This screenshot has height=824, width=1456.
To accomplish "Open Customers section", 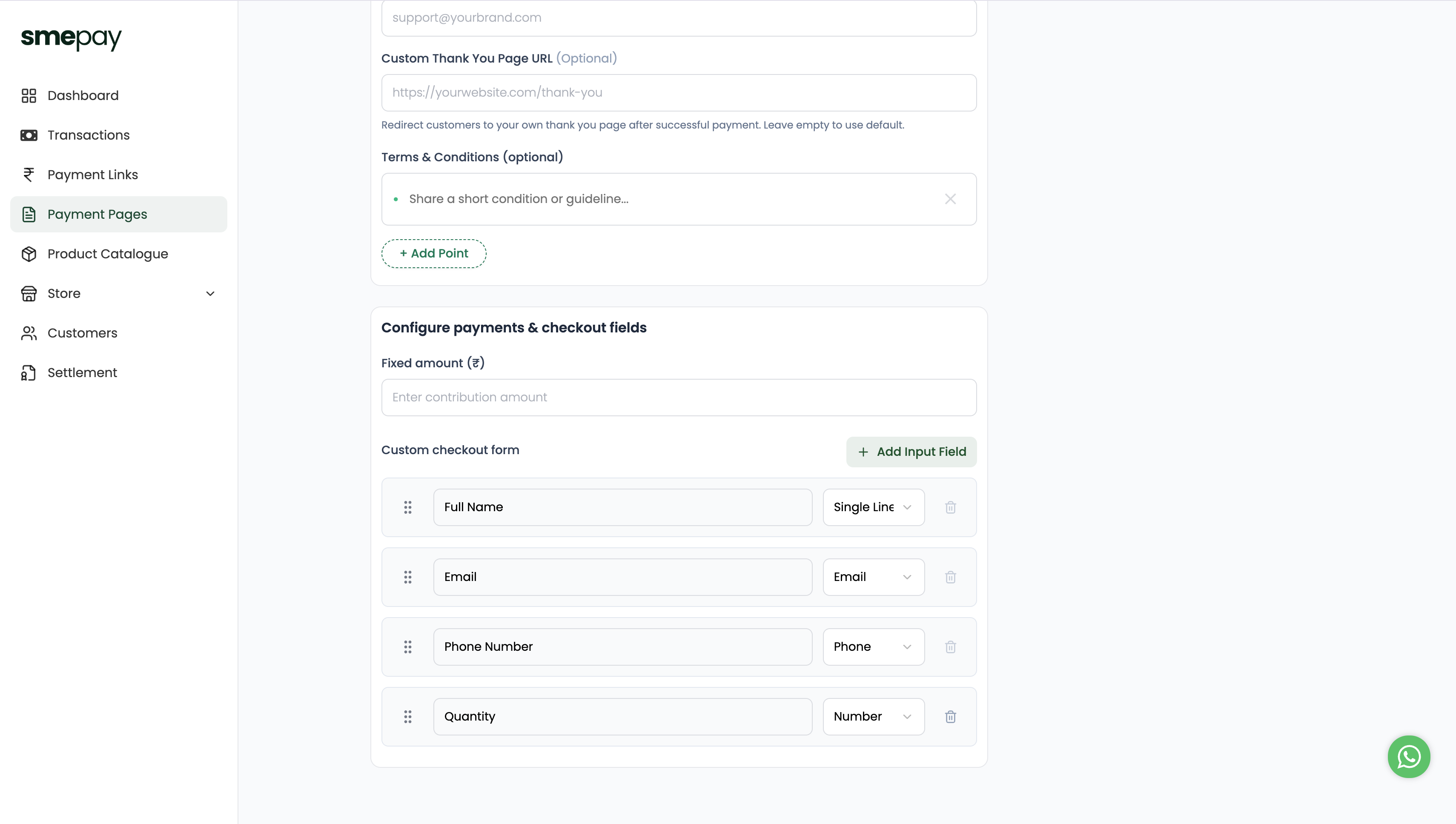I will coord(118,333).
